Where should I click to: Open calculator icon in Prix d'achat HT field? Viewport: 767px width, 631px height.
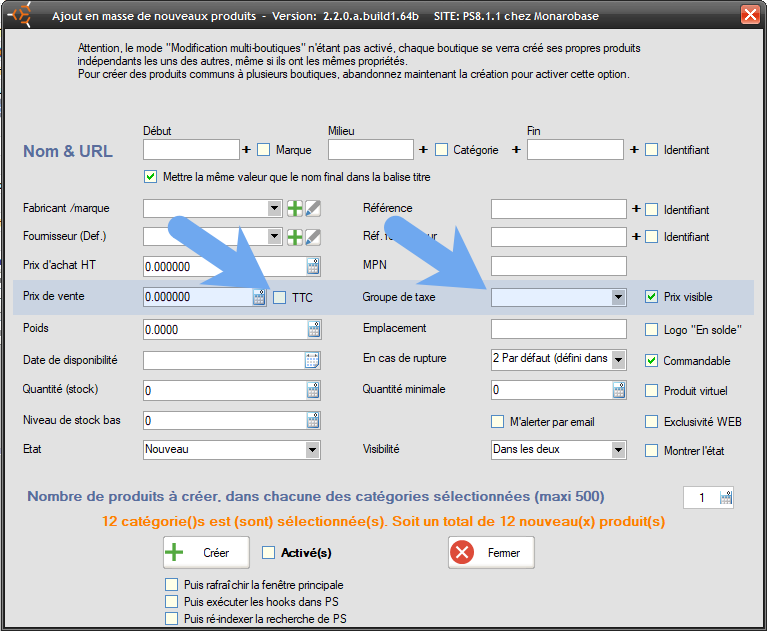(313, 267)
